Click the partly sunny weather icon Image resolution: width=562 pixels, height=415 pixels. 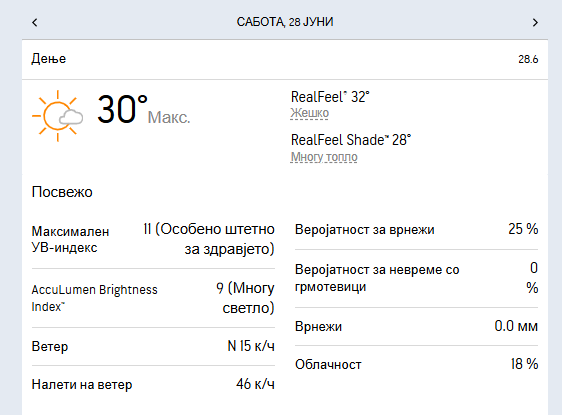click(x=57, y=116)
